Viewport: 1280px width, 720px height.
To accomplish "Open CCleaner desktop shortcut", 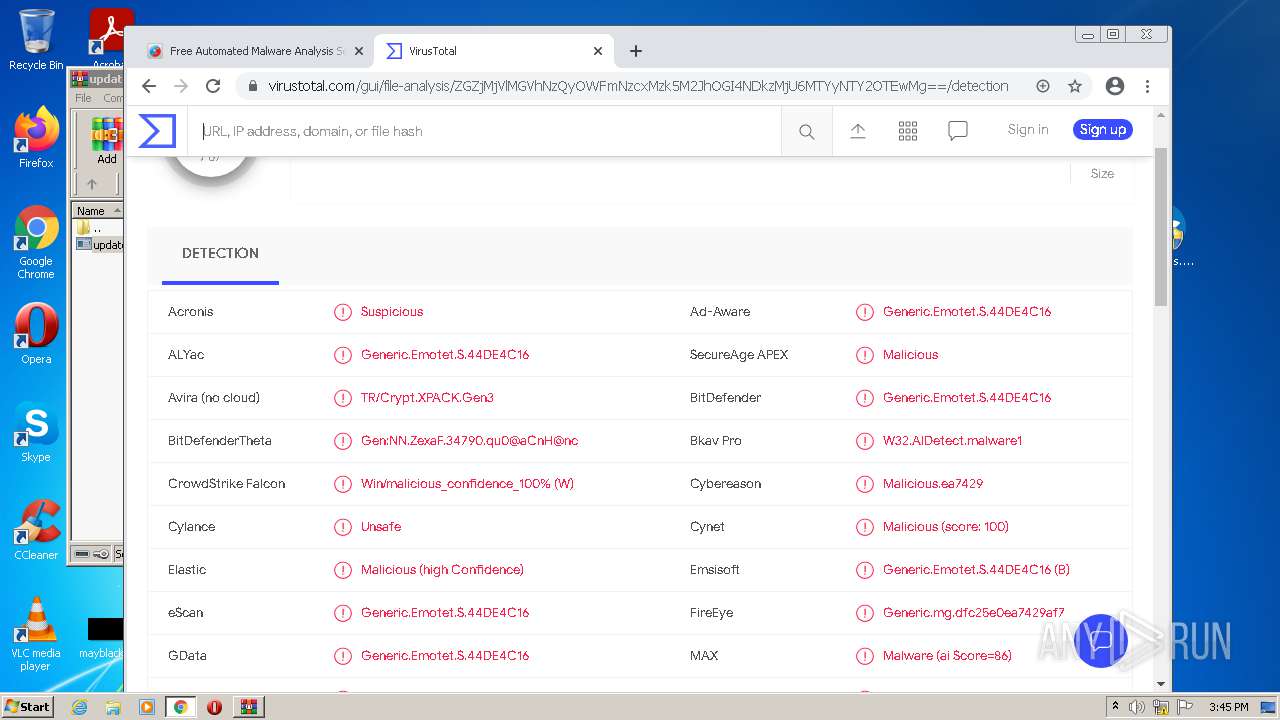I will click(x=36, y=530).
